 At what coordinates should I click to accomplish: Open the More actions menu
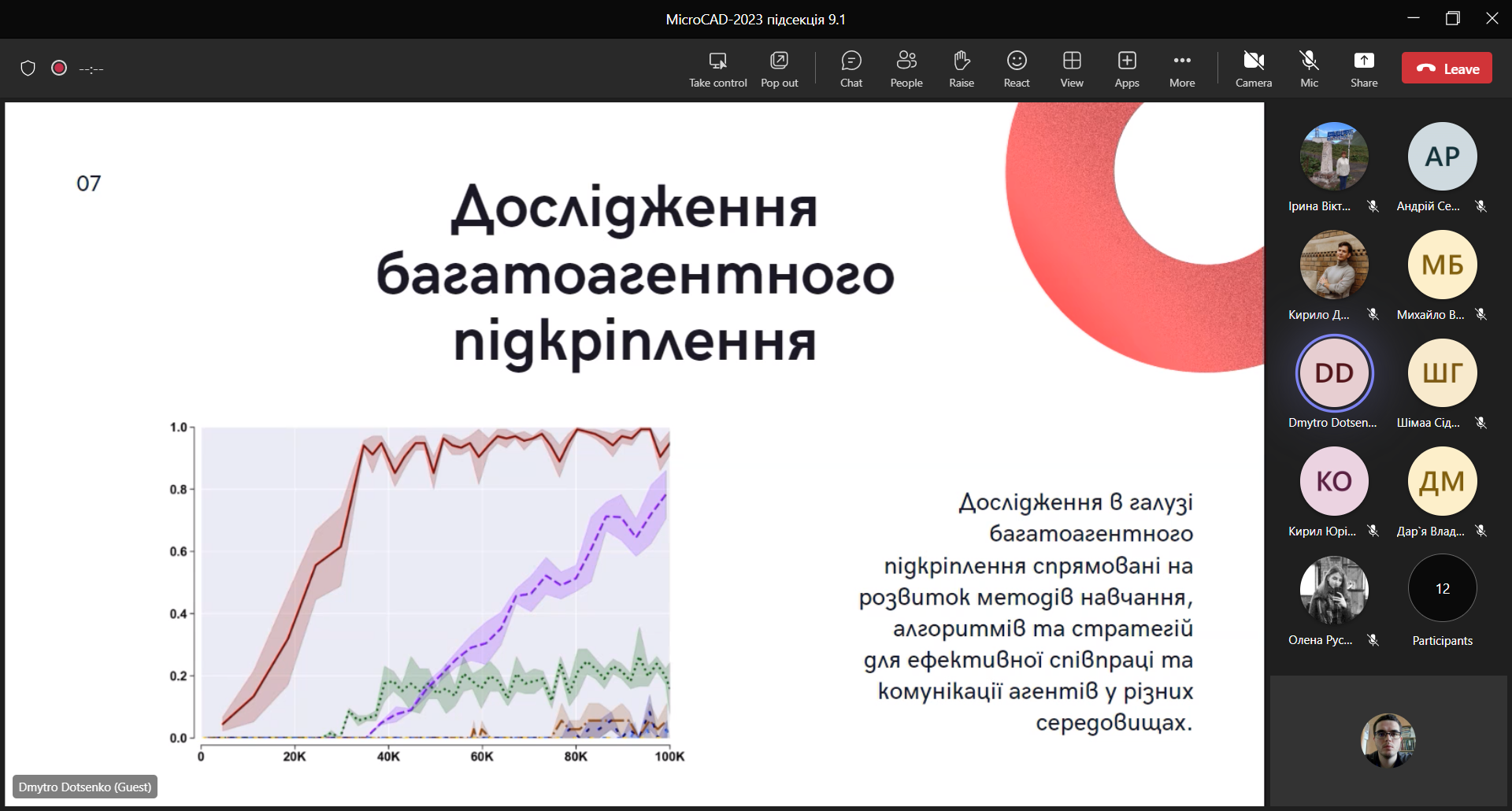pyautogui.click(x=1181, y=69)
